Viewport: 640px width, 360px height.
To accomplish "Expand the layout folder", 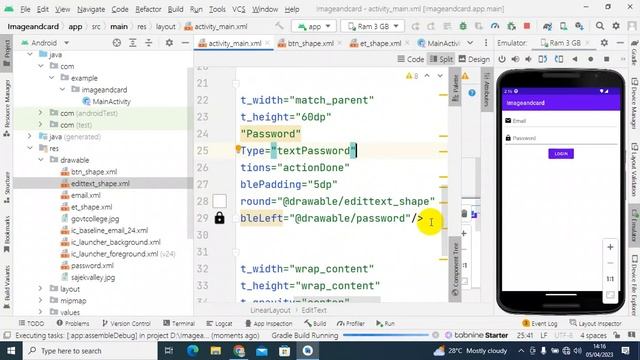I will tap(40, 289).
